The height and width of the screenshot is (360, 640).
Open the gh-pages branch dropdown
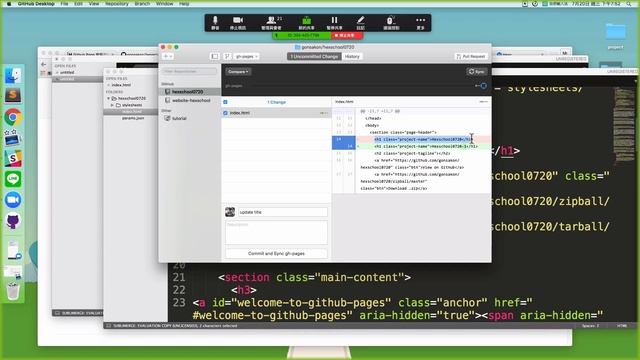point(247,56)
